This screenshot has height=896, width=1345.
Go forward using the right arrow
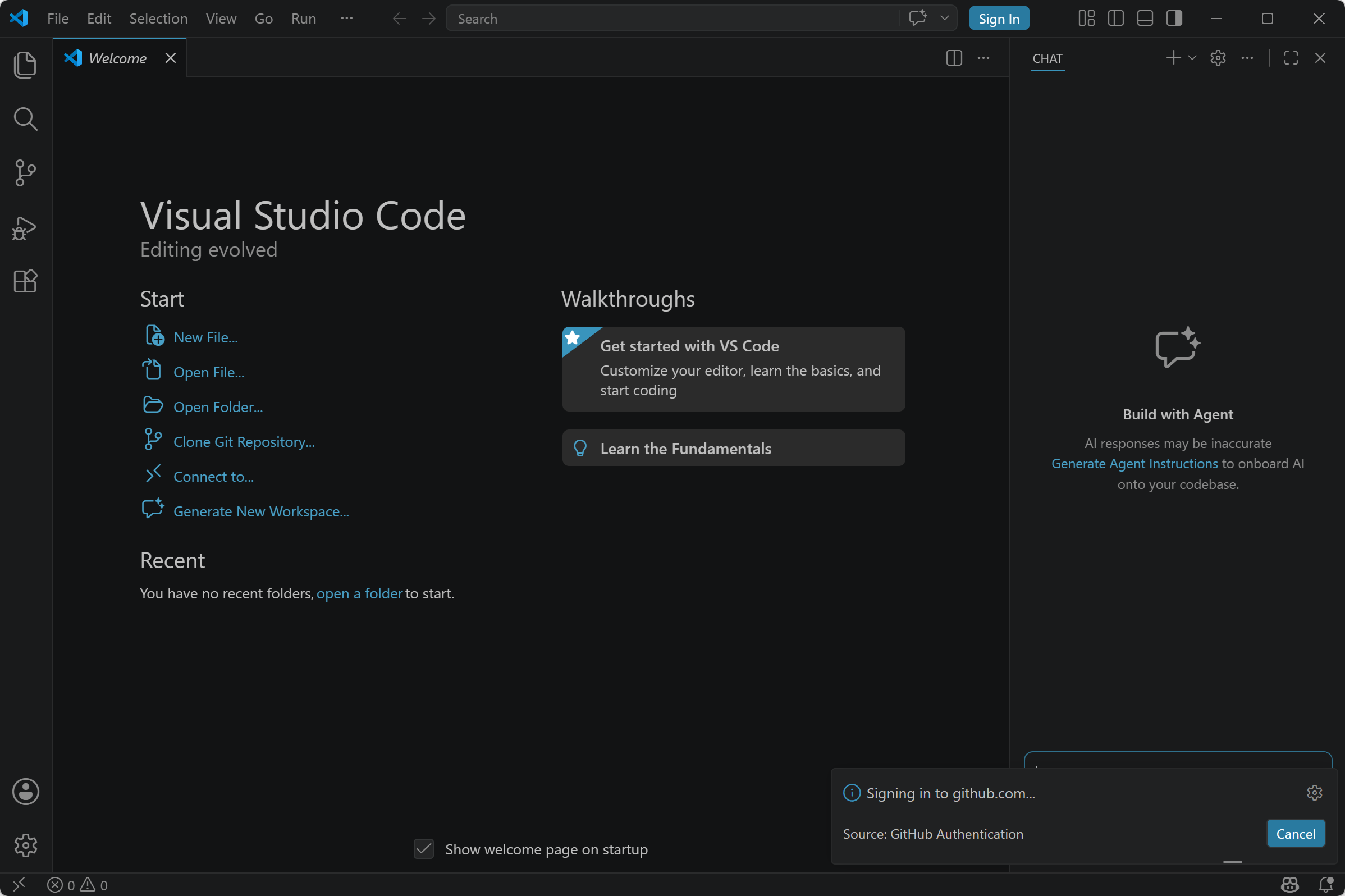click(x=428, y=19)
